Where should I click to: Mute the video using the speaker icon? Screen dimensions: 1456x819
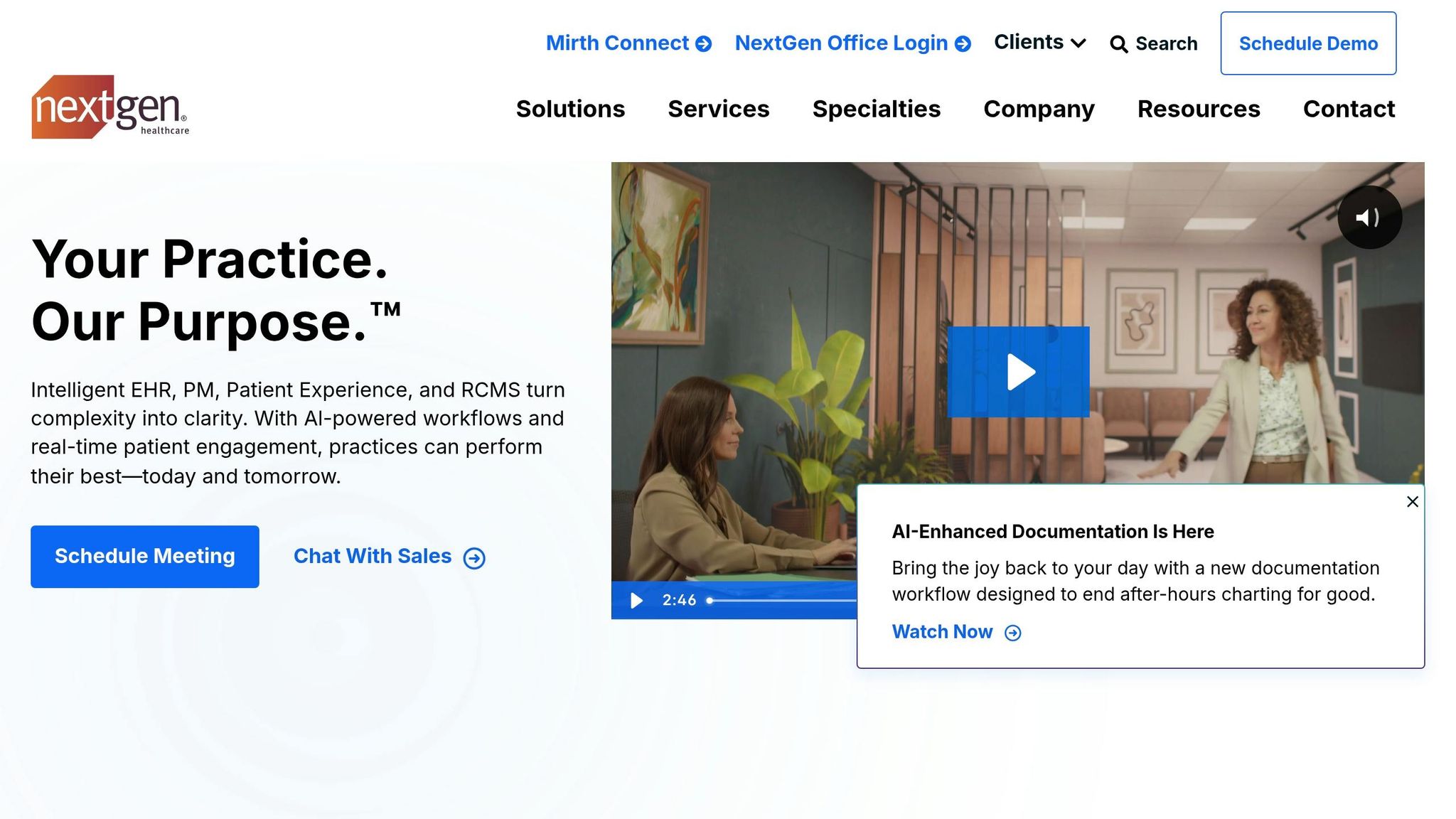1369,218
